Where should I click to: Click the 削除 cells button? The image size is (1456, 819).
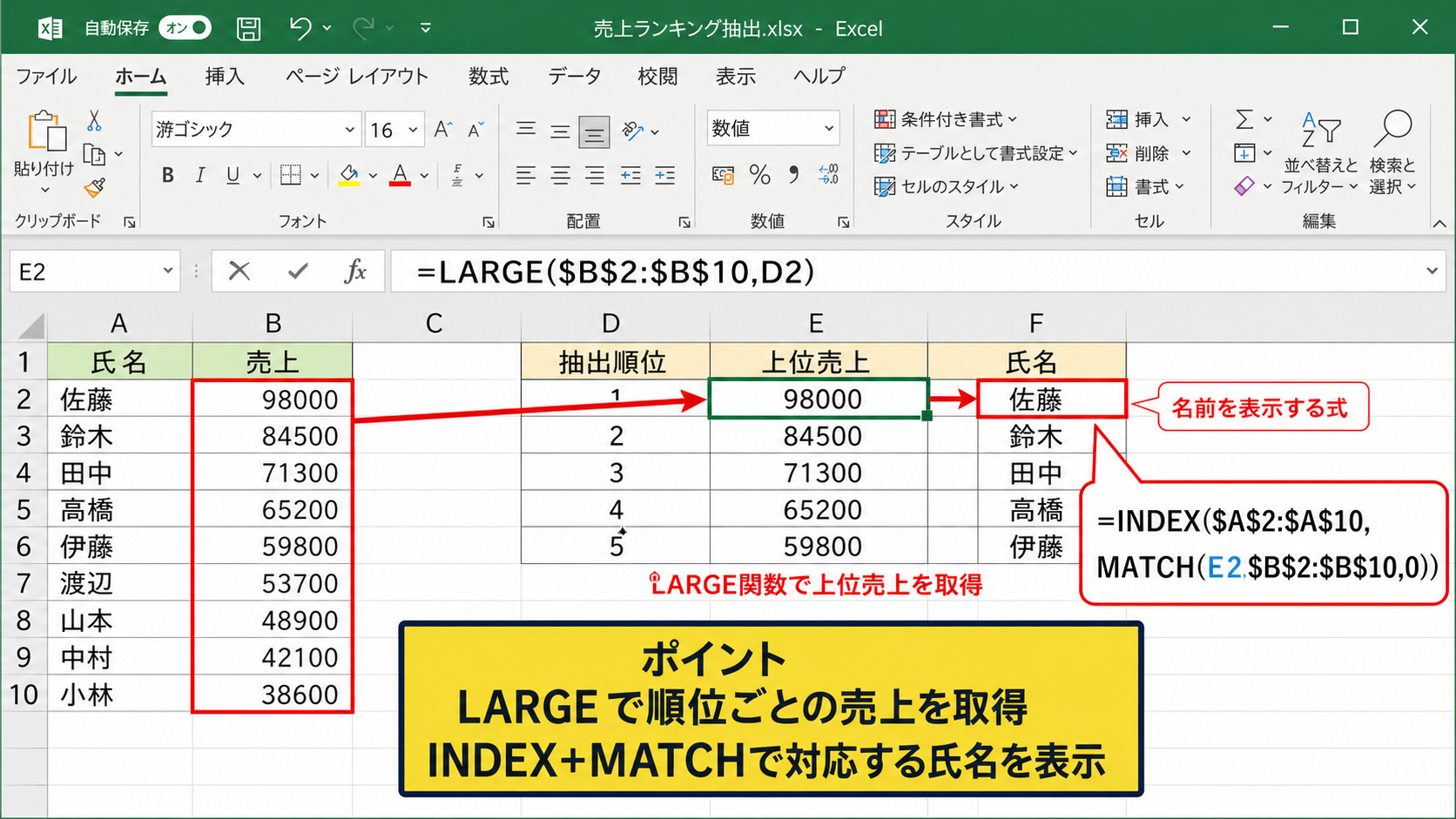[1149, 153]
